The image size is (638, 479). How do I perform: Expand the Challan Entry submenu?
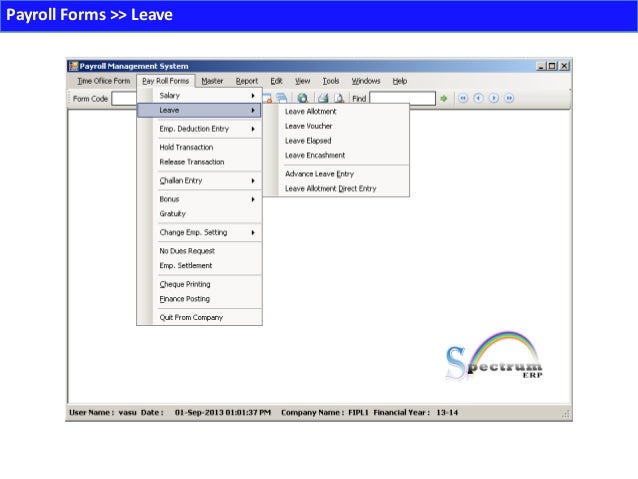tap(199, 180)
